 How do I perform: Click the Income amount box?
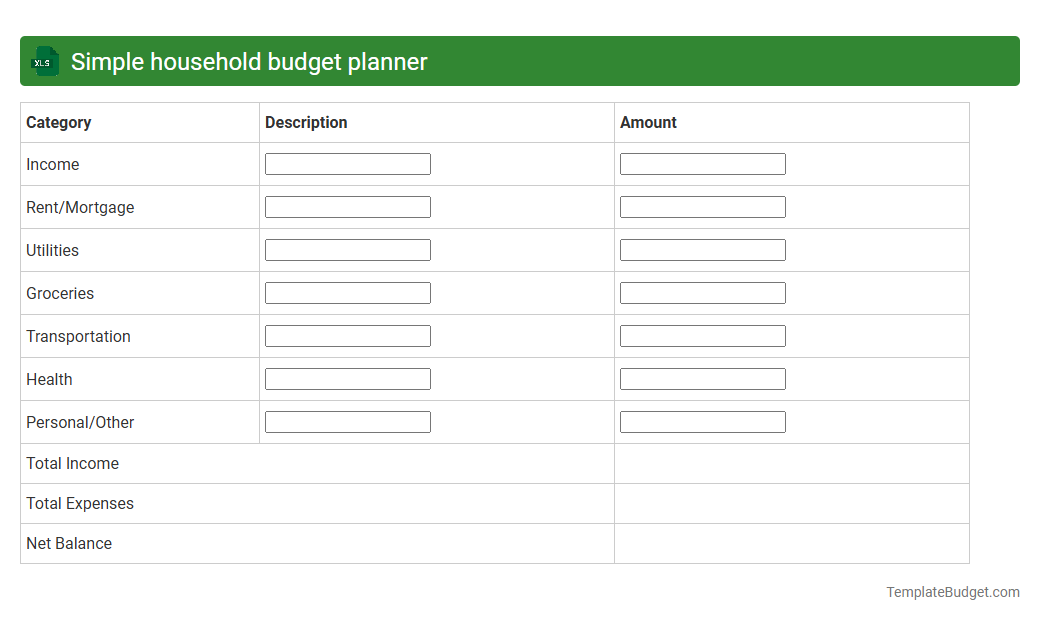[x=702, y=163]
